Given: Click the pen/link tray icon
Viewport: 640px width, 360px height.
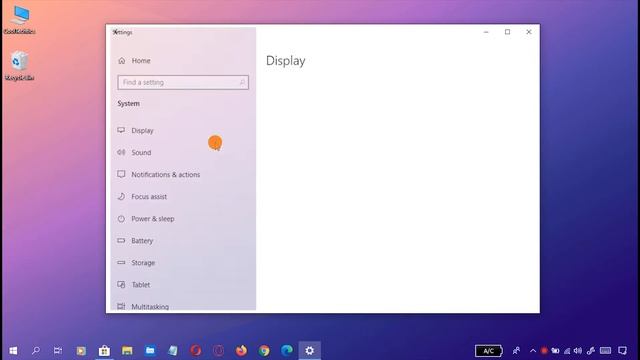Looking at the screenshot, I should pyautogui.click(x=591, y=351).
